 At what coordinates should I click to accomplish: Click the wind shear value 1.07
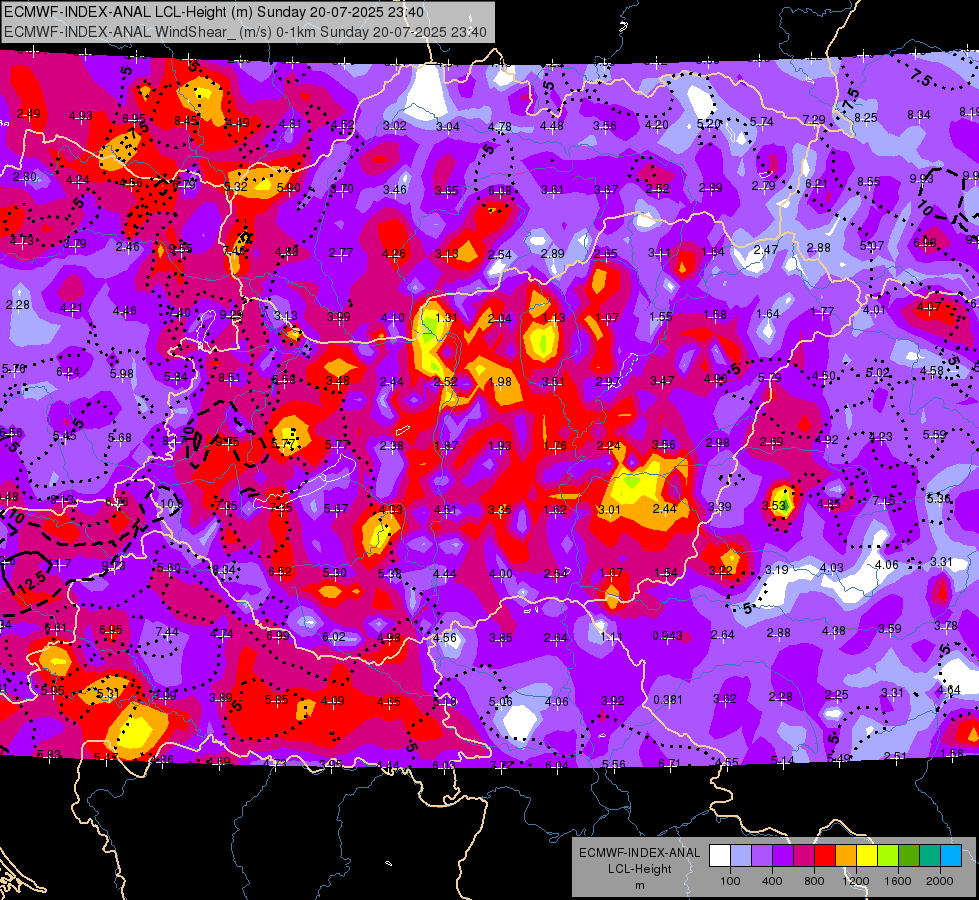point(607,318)
